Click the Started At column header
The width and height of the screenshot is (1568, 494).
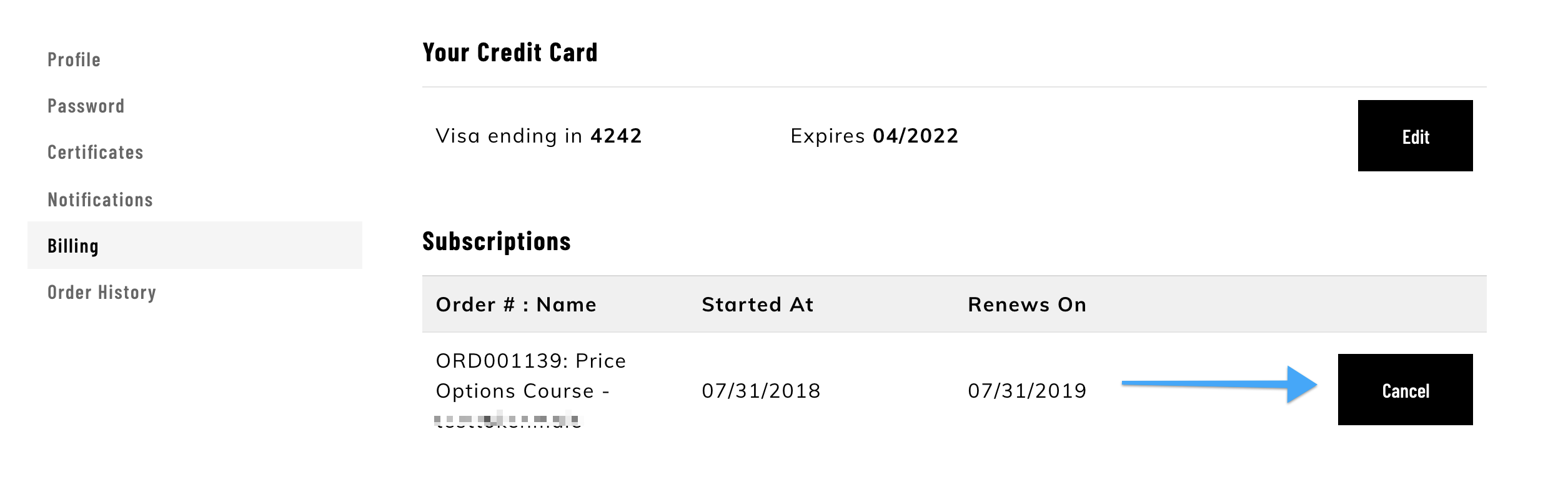click(758, 305)
